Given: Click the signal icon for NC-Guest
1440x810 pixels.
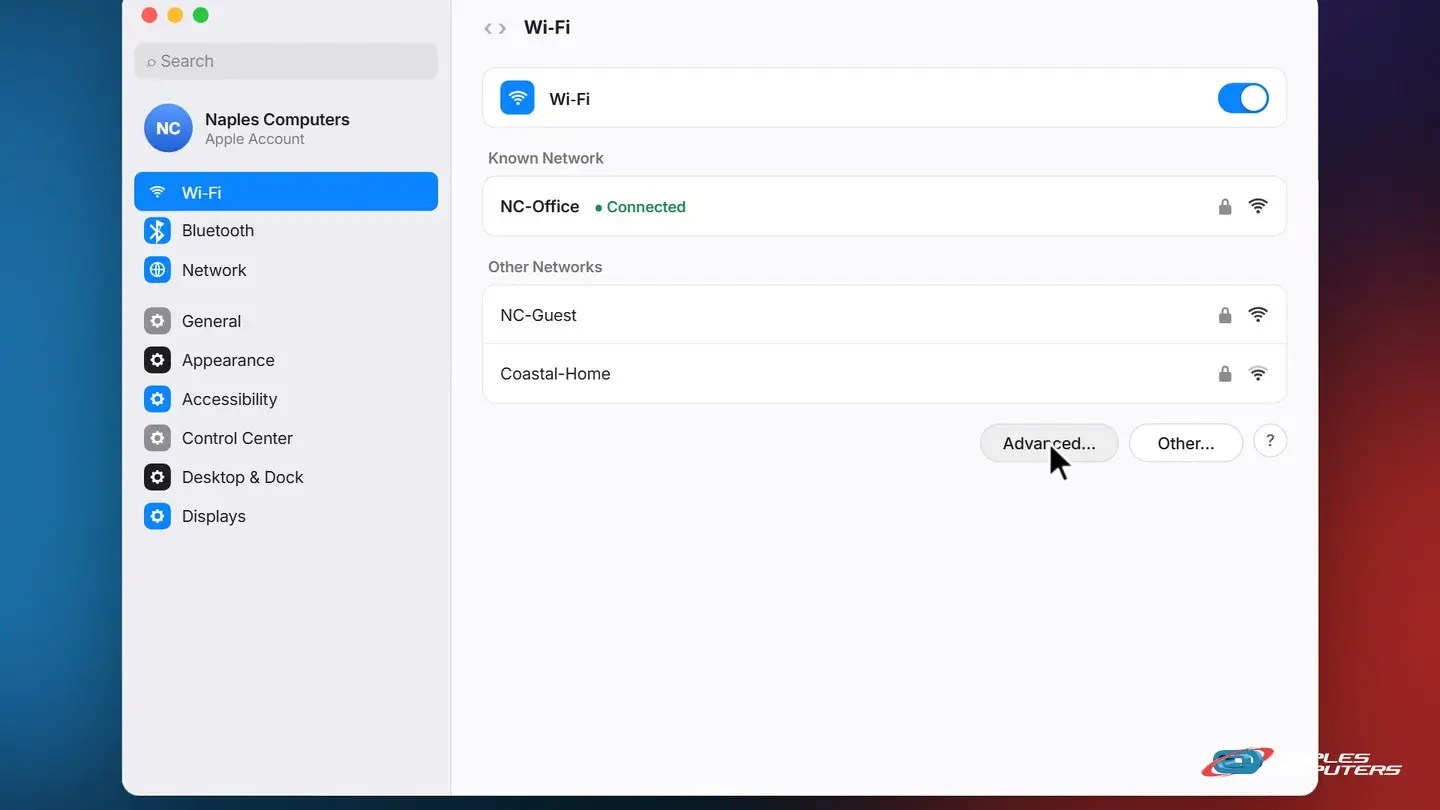Looking at the screenshot, I should pos(1258,315).
